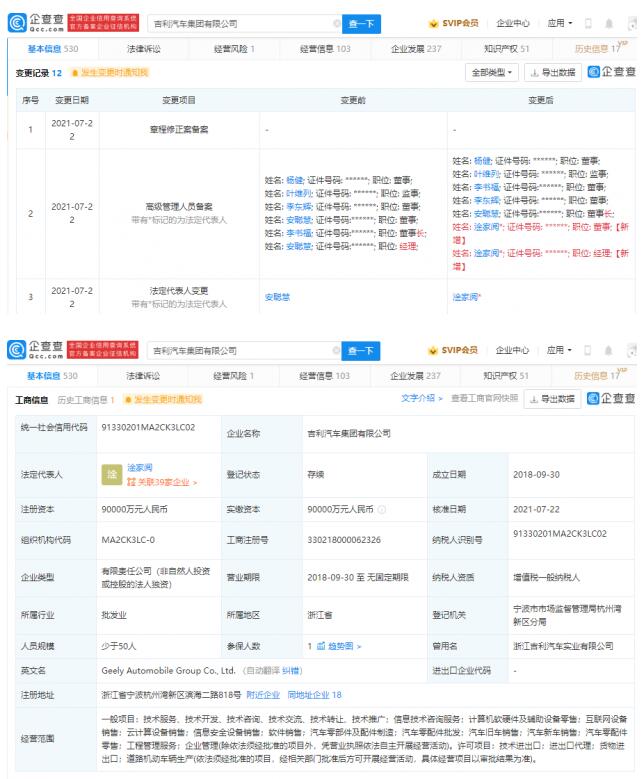Open 涂家阅 link in the 法定代表人变更 row
This screenshot has width=643, height=779.
[x=465, y=297]
